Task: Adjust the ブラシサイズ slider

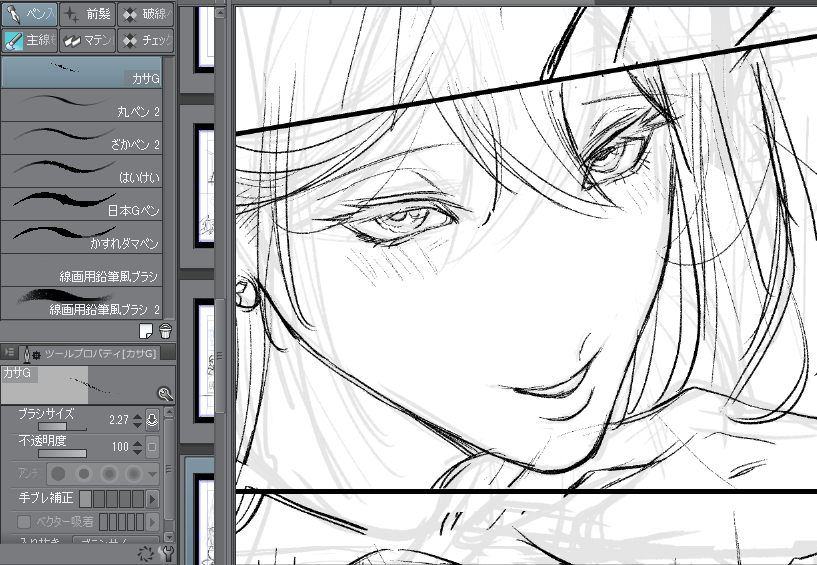Action: (63, 427)
